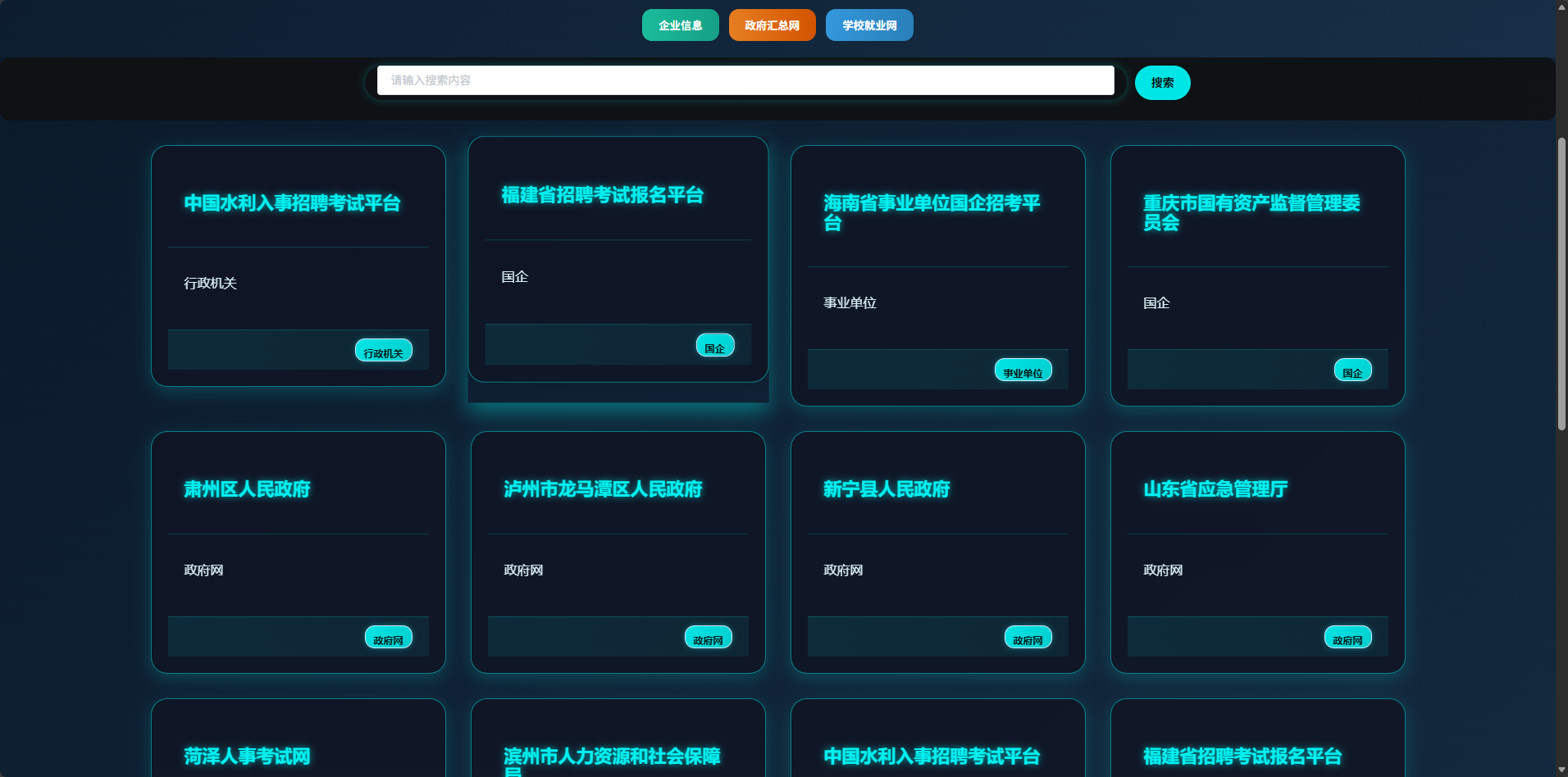The width and height of the screenshot is (1568, 777).
Task: Click 政府网 description text in 山东省 card
Action: (x=1163, y=570)
